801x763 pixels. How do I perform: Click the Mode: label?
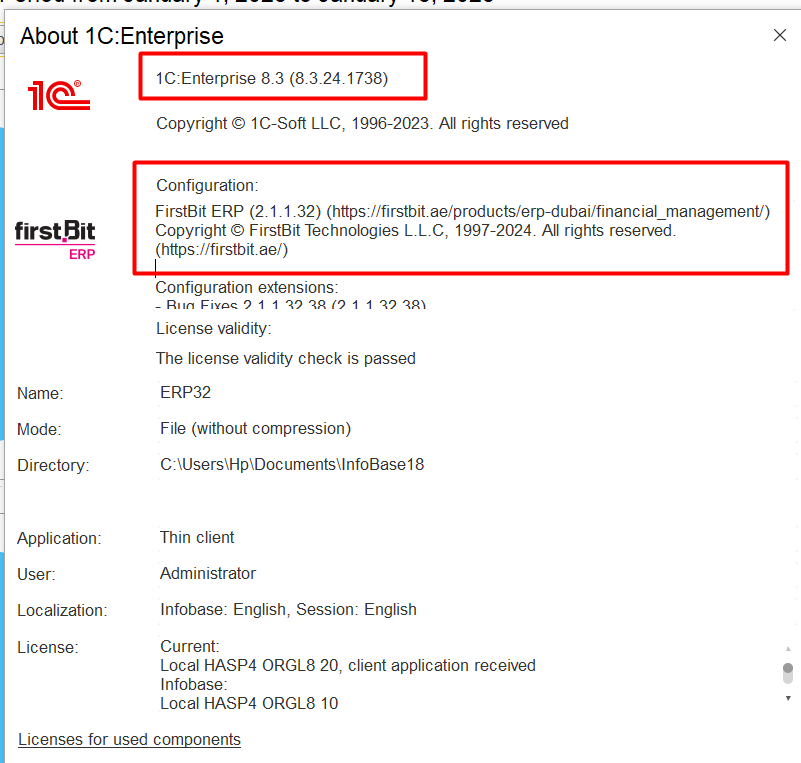coord(39,429)
